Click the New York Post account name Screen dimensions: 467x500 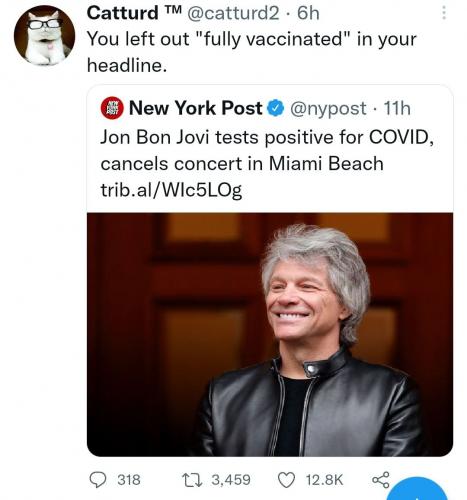pyautogui.click(x=195, y=108)
